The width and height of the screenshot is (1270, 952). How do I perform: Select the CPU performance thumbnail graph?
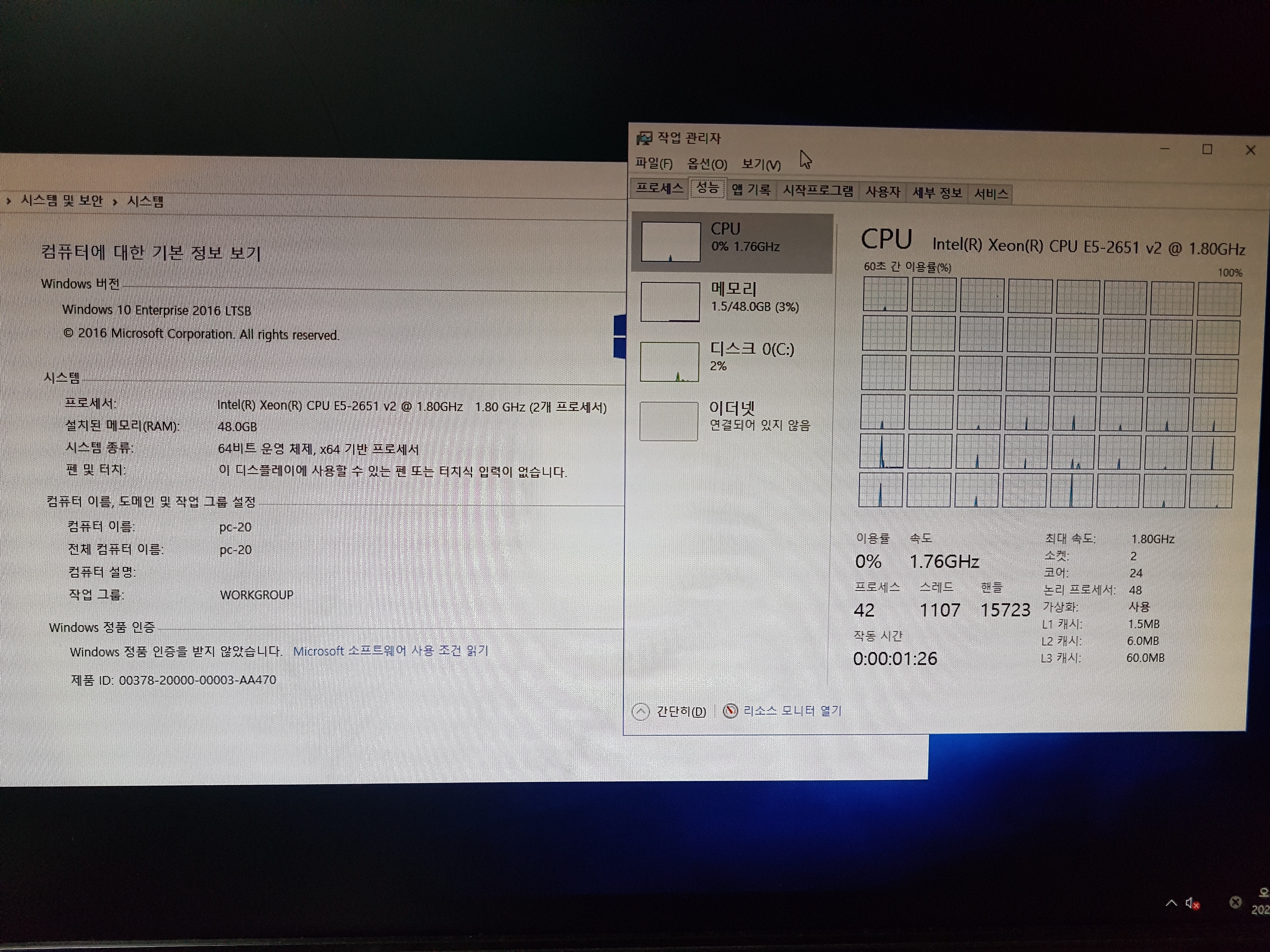click(x=670, y=242)
